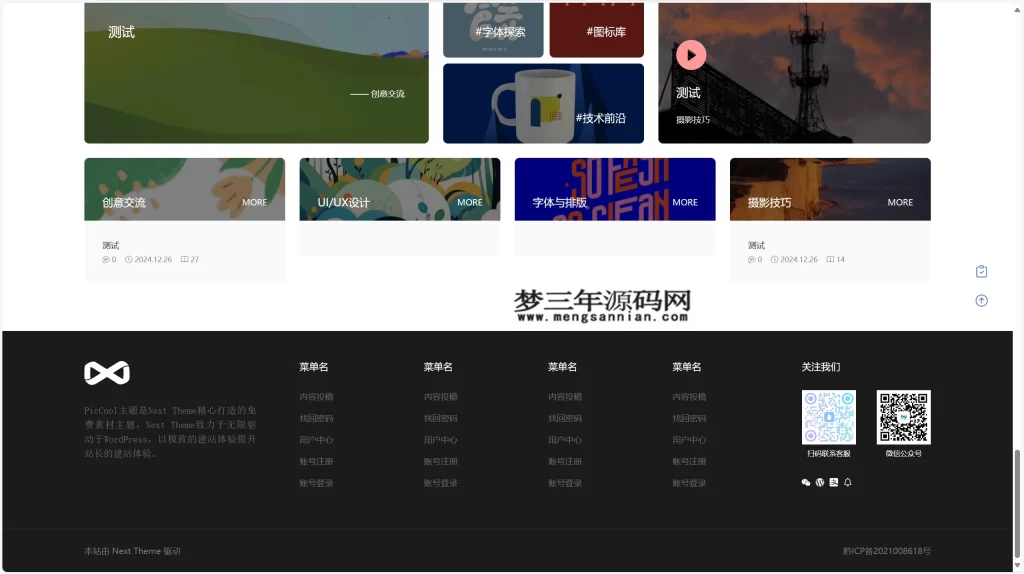Open the 测试 title on the tower video card
1024x574 pixels.
pyautogui.click(x=688, y=93)
